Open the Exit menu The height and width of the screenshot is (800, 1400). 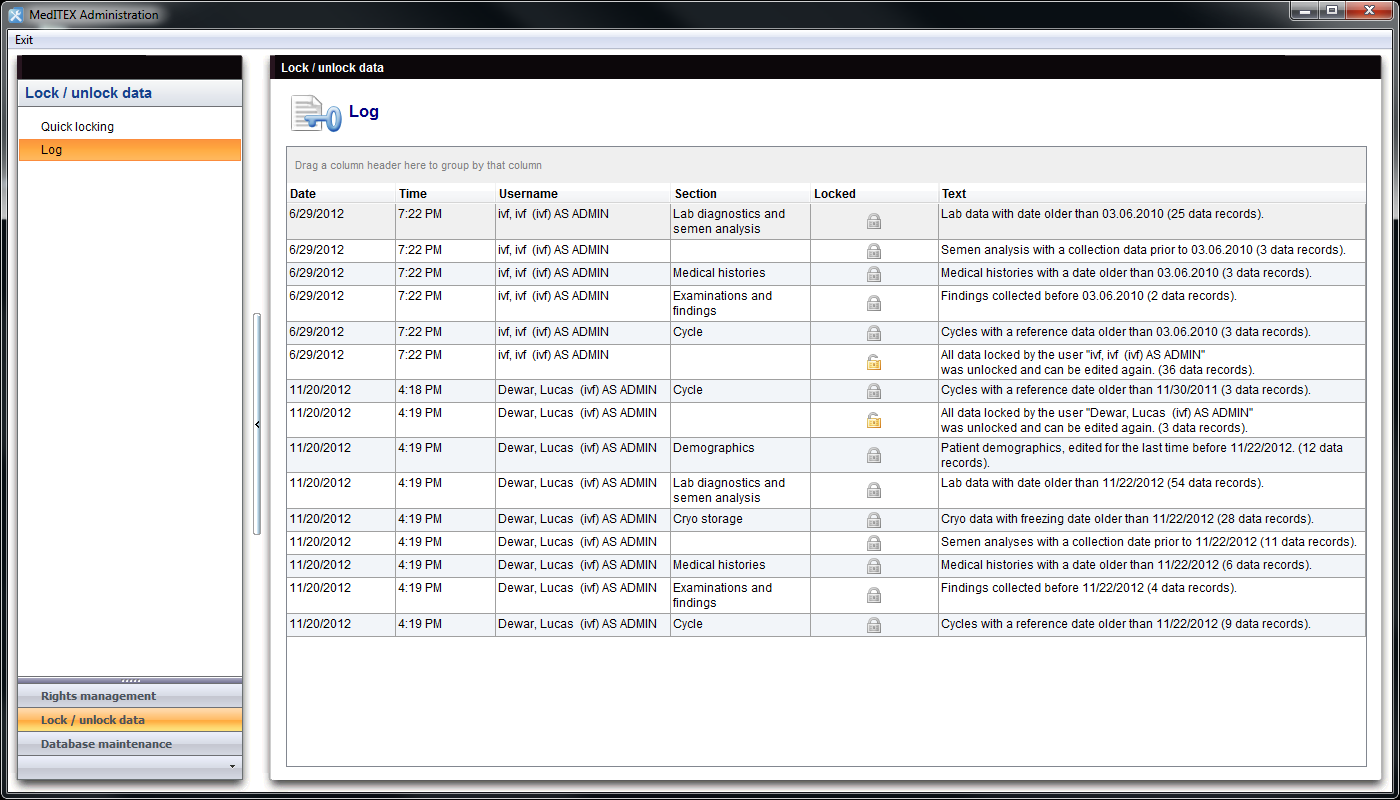click(x=24, y=40)
